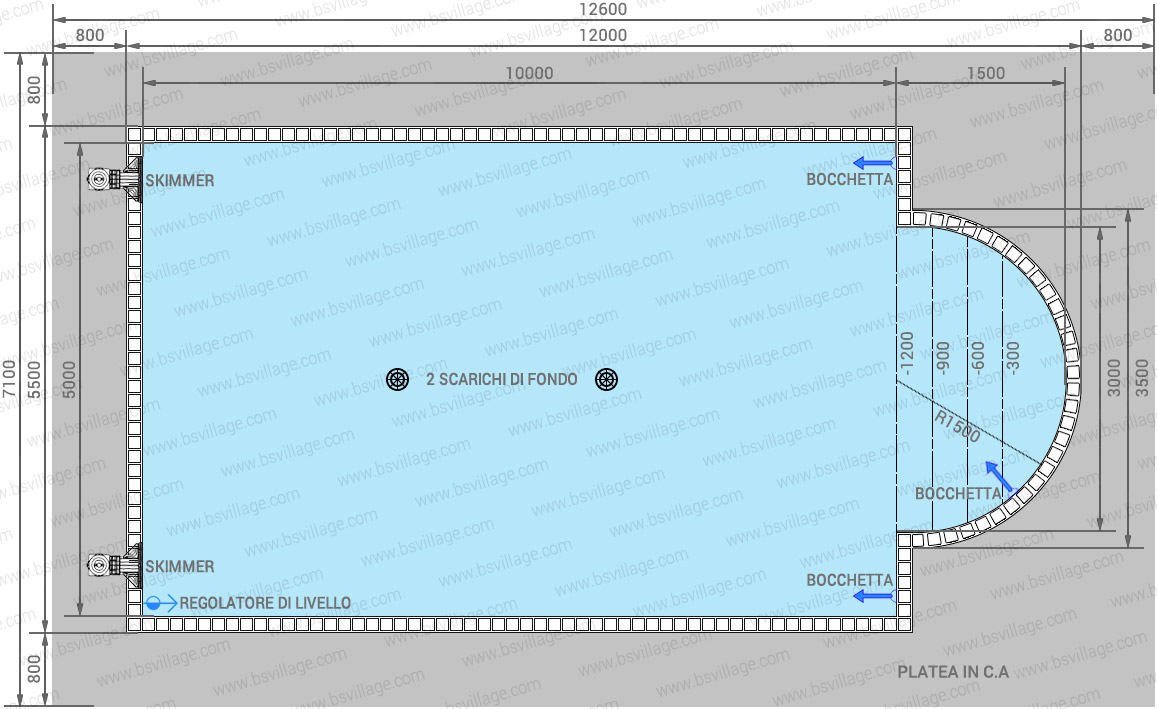This screenshot has width=1157, height=709.
Task: Click the R1500 radius annotation
Action: click(x=957, y=427)
